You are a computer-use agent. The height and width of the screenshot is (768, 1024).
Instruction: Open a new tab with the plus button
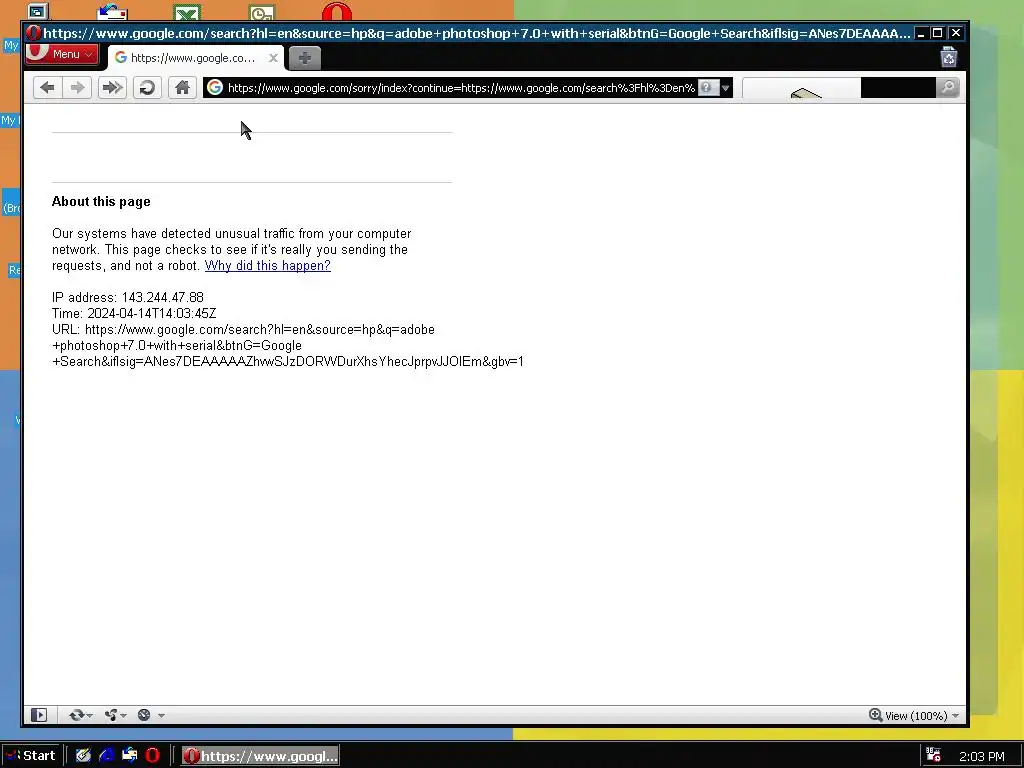[x=304, y=58]
